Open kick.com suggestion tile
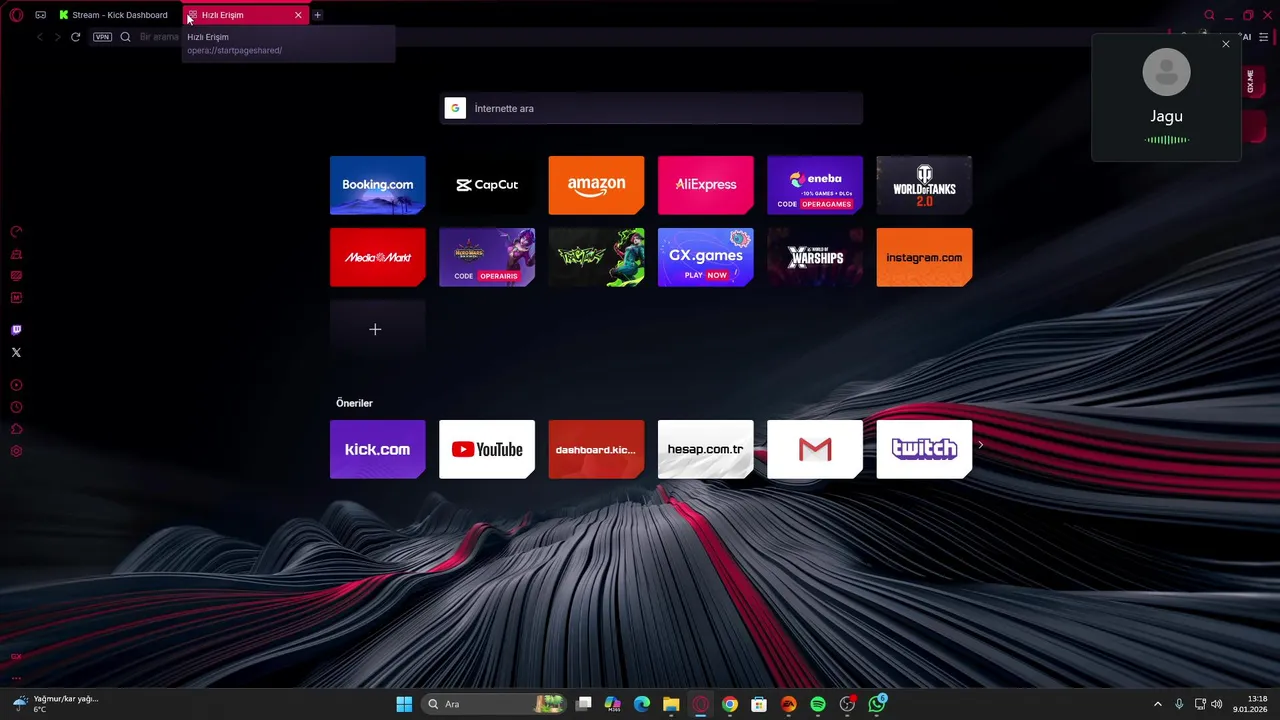The width and height of the screenshot is (1280, 720). click(x=378, y=449)
